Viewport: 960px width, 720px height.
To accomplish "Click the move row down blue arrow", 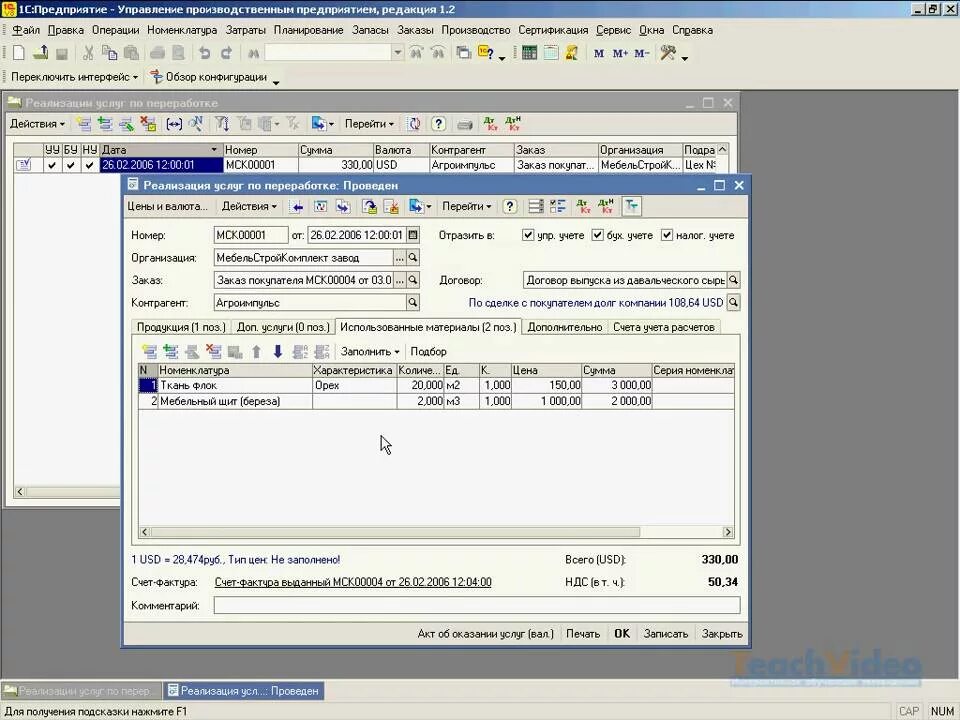I will pyautogui.click(x=277, y=351).
